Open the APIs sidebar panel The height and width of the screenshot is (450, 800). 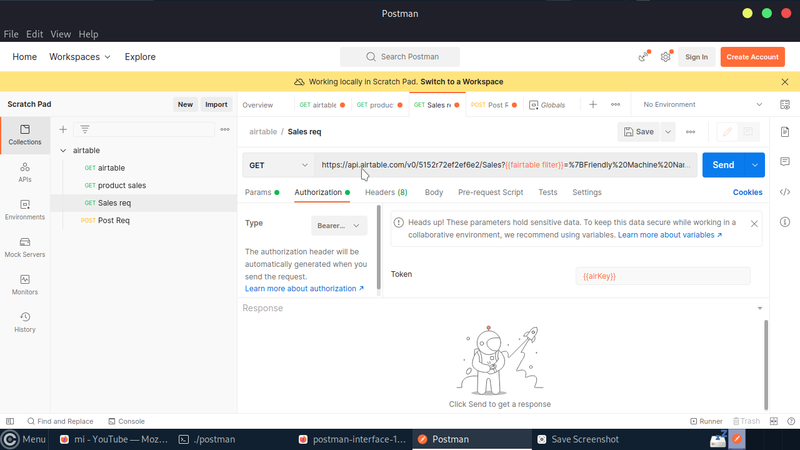24,172
